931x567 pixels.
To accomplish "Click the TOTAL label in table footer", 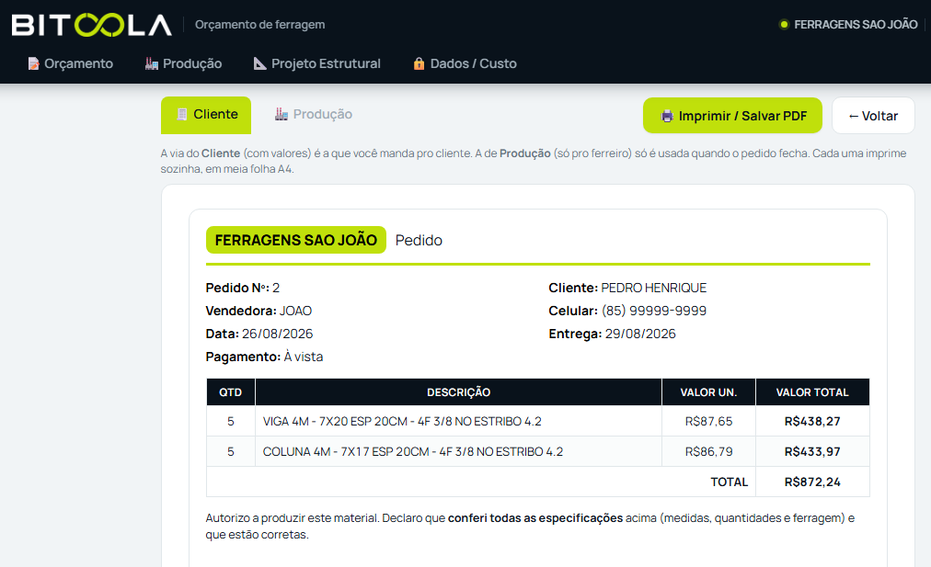I will pyautogui.click(x=729, y=482).
